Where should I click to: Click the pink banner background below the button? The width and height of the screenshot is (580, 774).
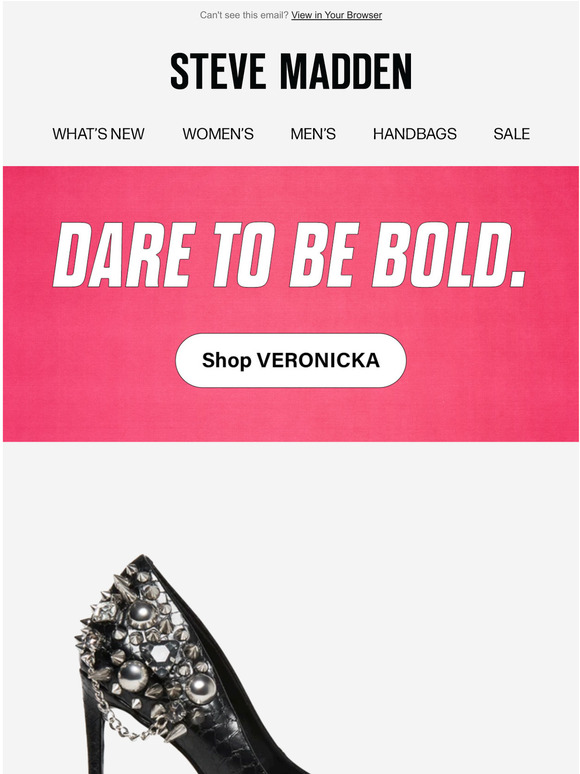tap(291, 415)
